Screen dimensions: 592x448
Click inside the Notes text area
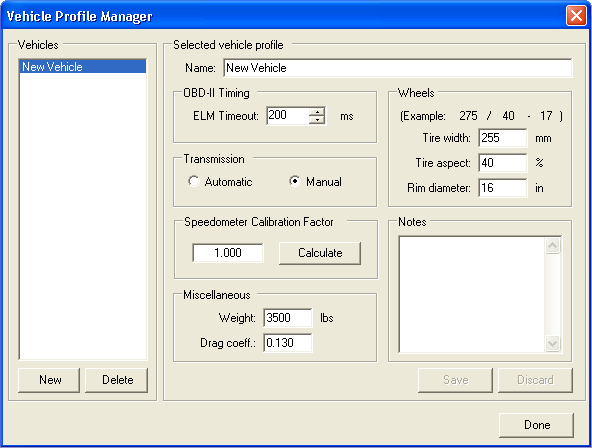point(472,294)
